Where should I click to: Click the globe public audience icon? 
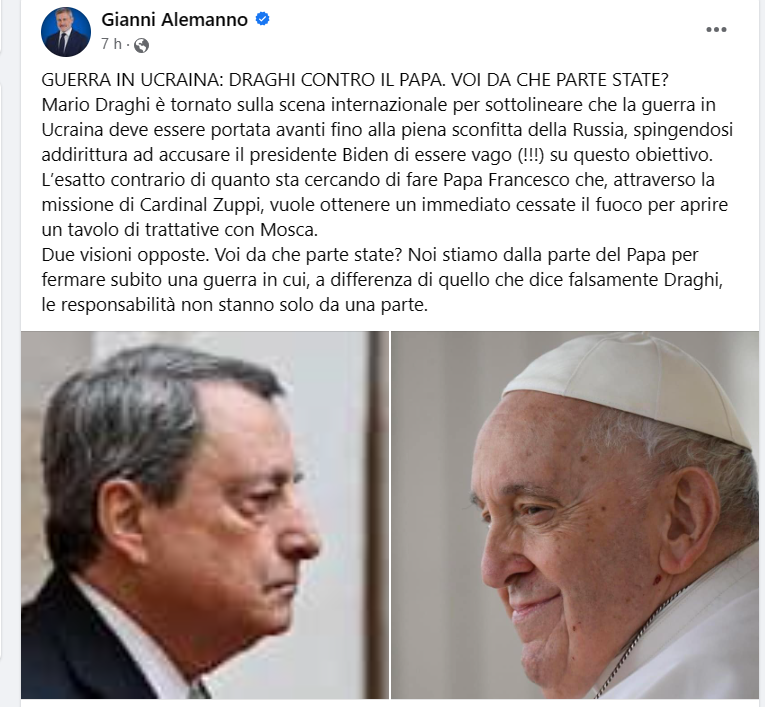(x=141, y=45)
